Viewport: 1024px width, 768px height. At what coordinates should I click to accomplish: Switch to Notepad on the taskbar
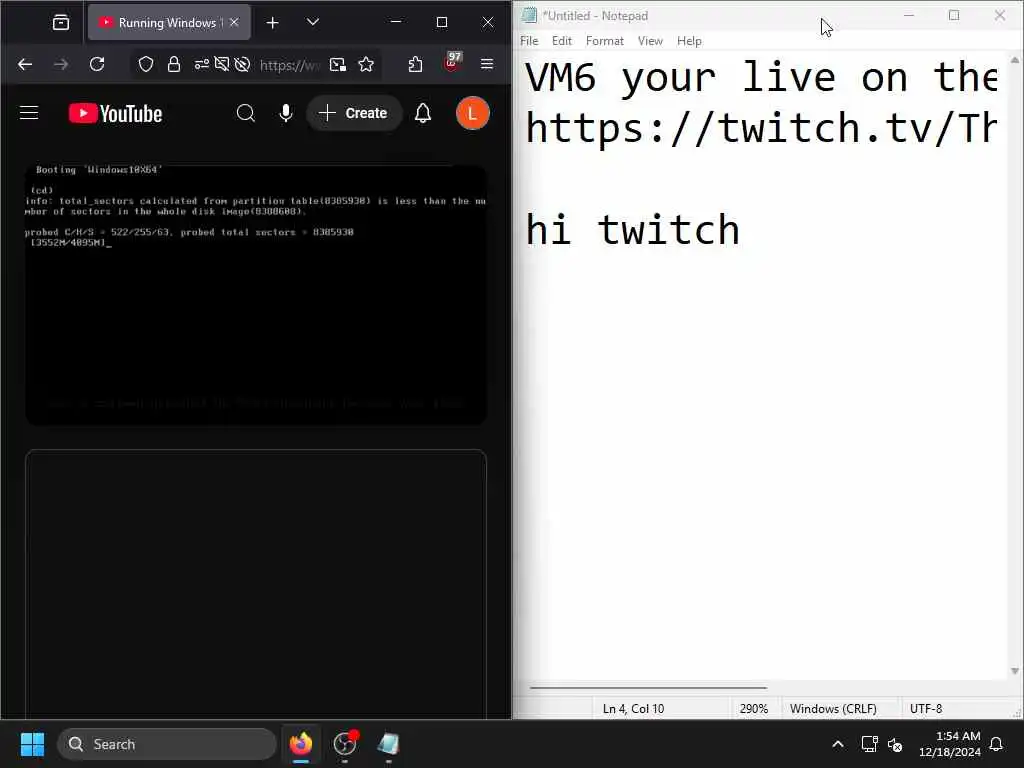coord(389,744)
